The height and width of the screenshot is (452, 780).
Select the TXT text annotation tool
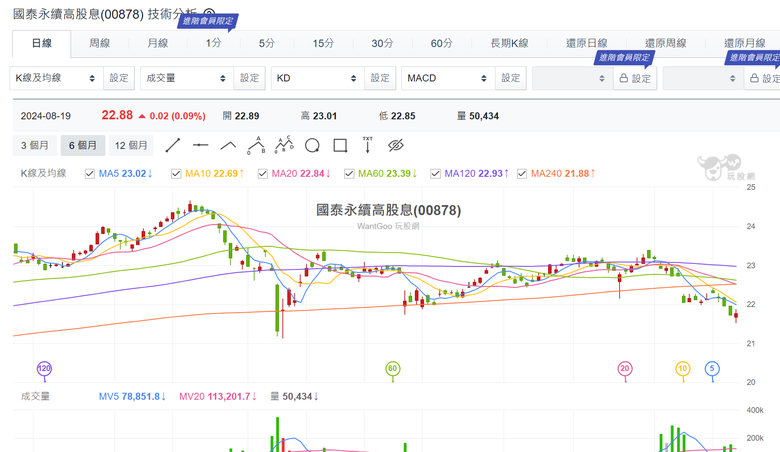pos(368,145)
